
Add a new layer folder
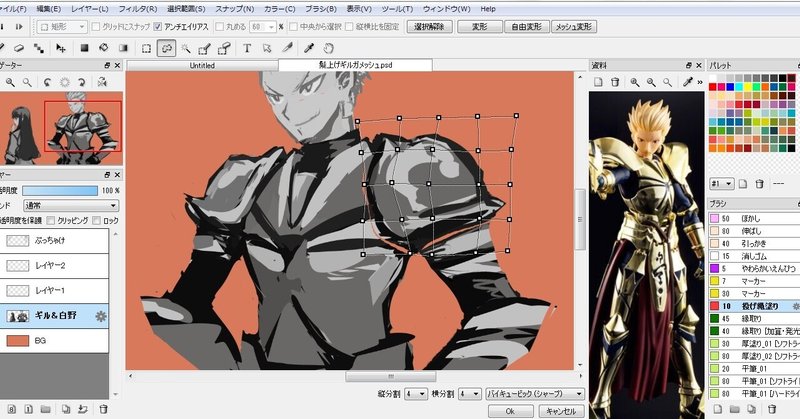[46, 409]
